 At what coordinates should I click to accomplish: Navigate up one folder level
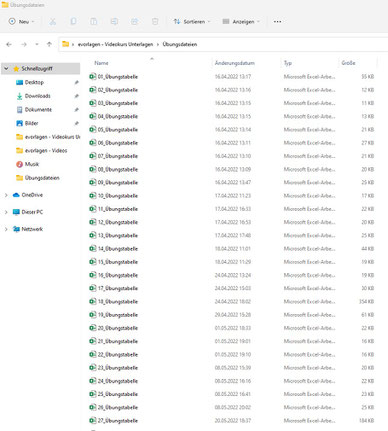(49, 44)
